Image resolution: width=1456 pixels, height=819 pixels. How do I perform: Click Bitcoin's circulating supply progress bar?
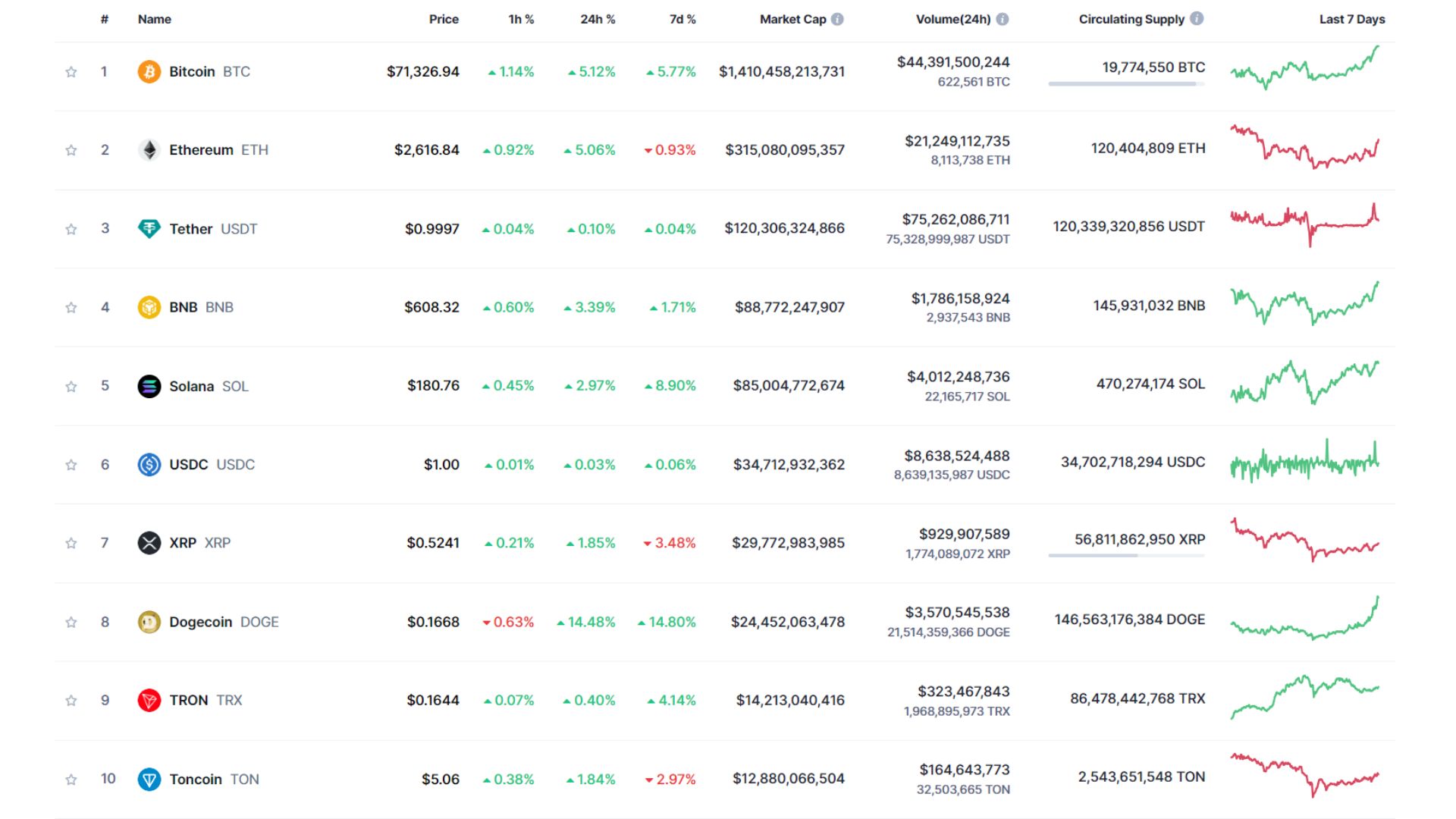coord(1125,84)
